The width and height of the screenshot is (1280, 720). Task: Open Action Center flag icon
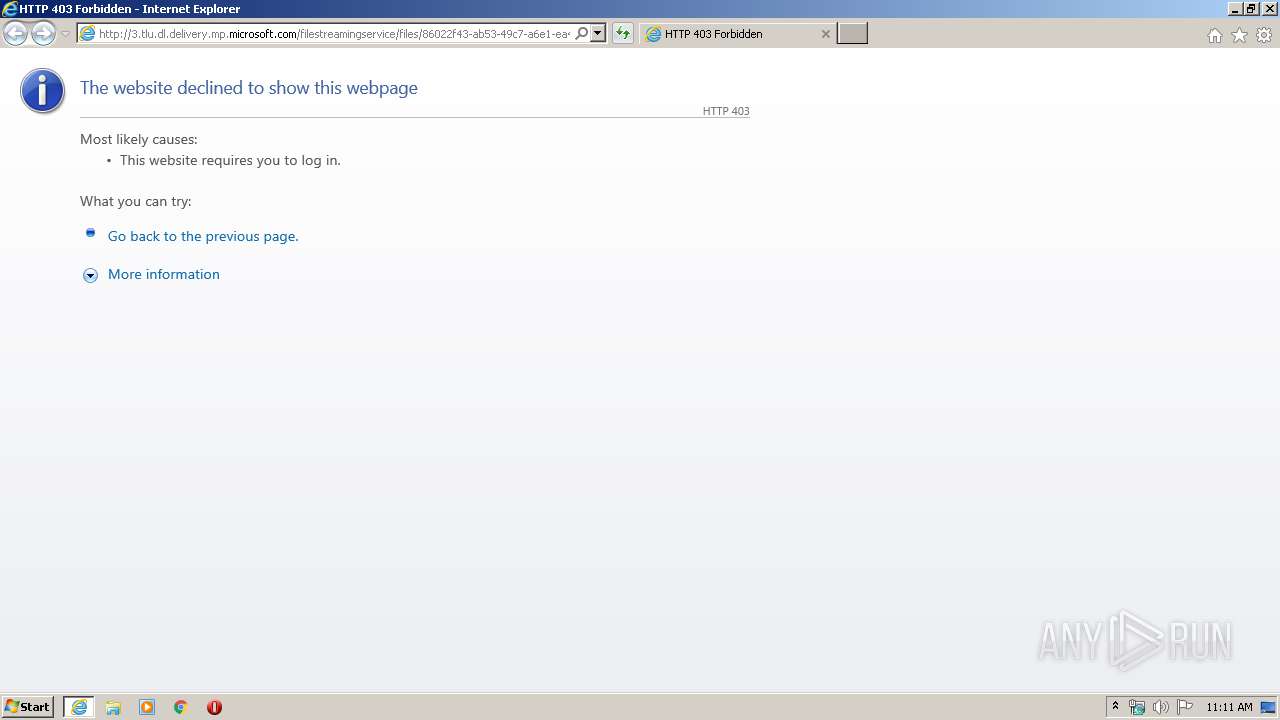(1185, 707)
